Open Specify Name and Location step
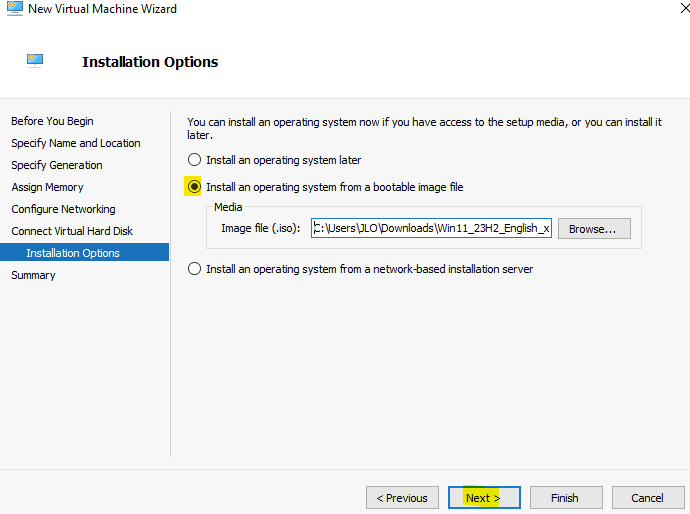This screenshot has height=514, width=690. tap(76, 143)
